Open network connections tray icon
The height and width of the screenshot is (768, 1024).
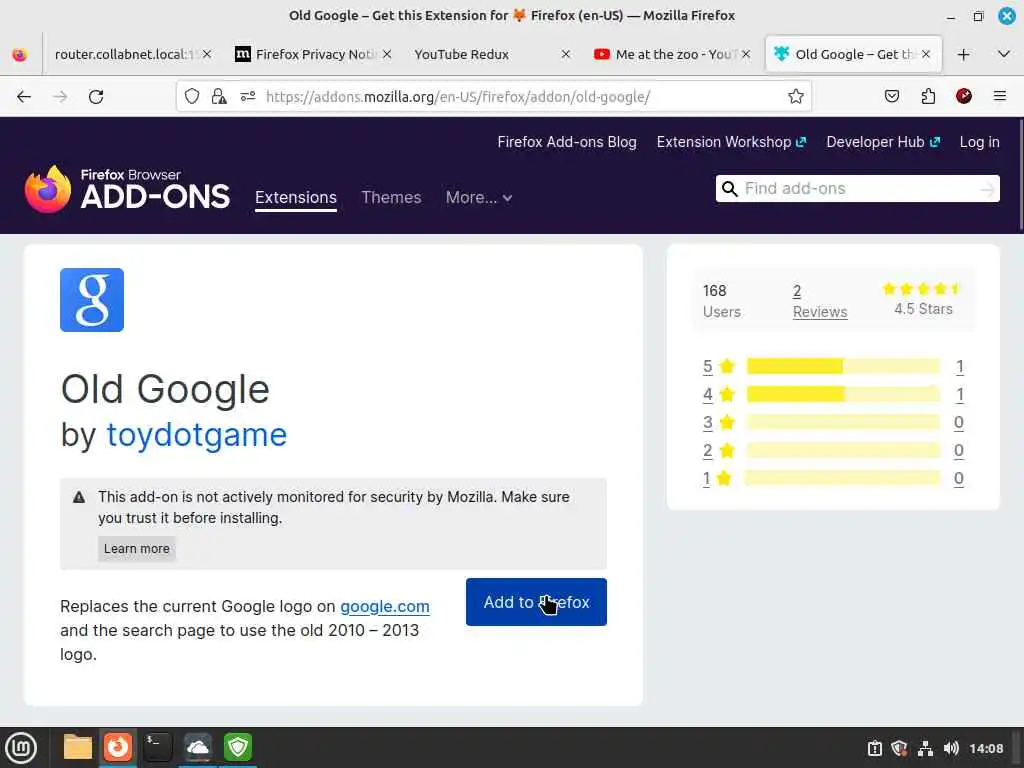click(925, 748)
